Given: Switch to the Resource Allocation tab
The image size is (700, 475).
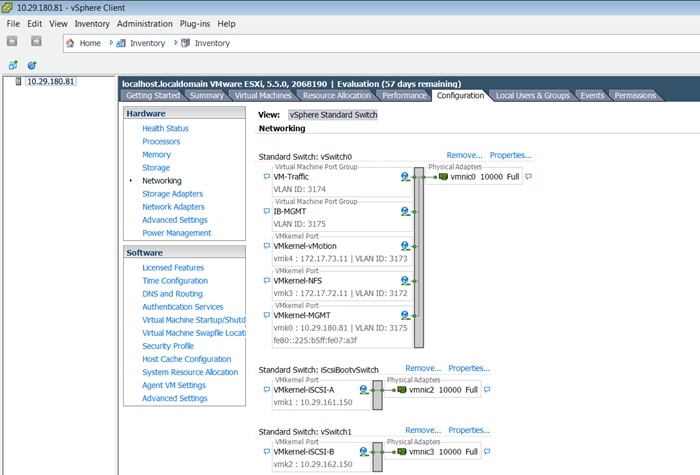Looking at the screenshot, I should point(337,96).
